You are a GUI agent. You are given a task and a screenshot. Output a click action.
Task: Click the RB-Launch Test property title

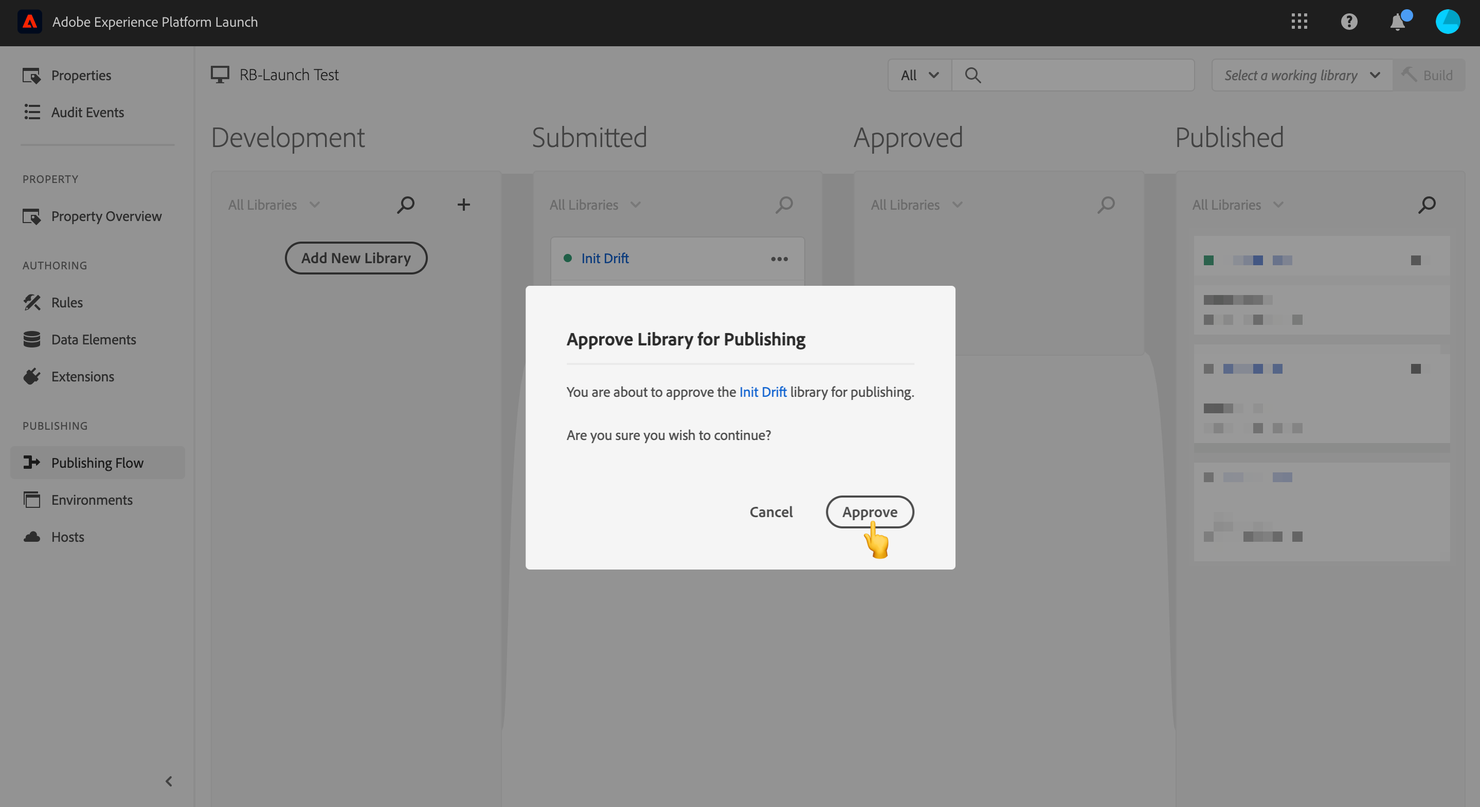(289, 74)
